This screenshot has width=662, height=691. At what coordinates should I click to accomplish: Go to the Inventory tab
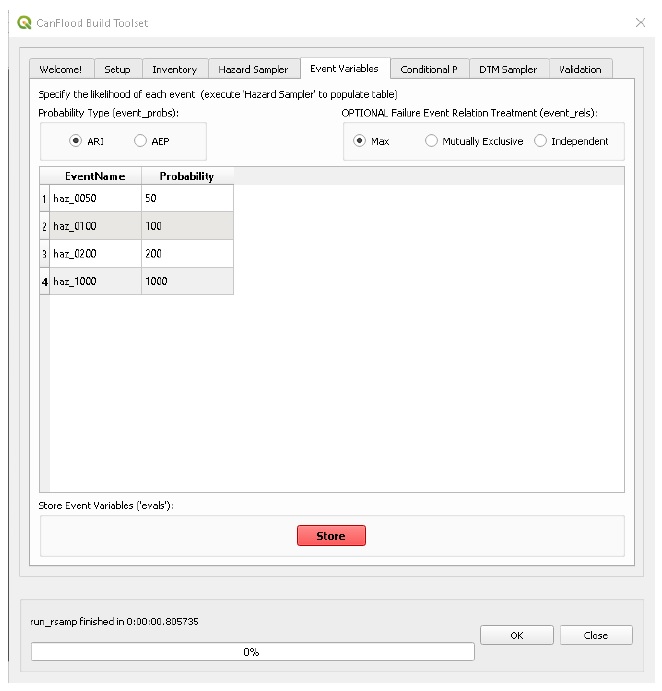[x=175, y=69]
